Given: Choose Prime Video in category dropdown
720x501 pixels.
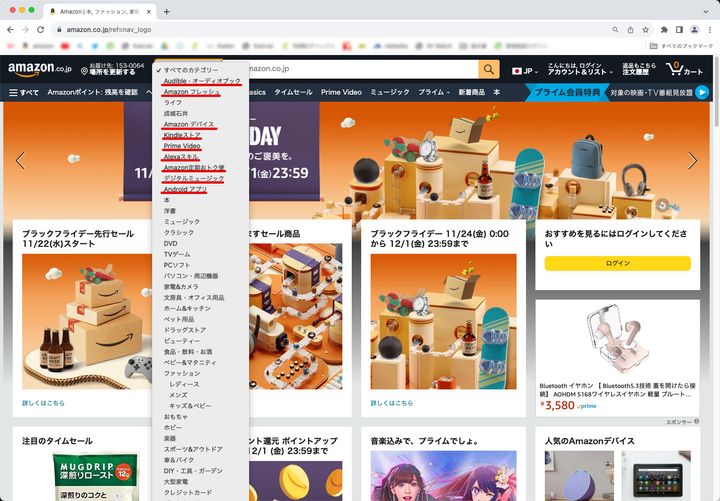Looking at the screenshot, I should point(182,146).
